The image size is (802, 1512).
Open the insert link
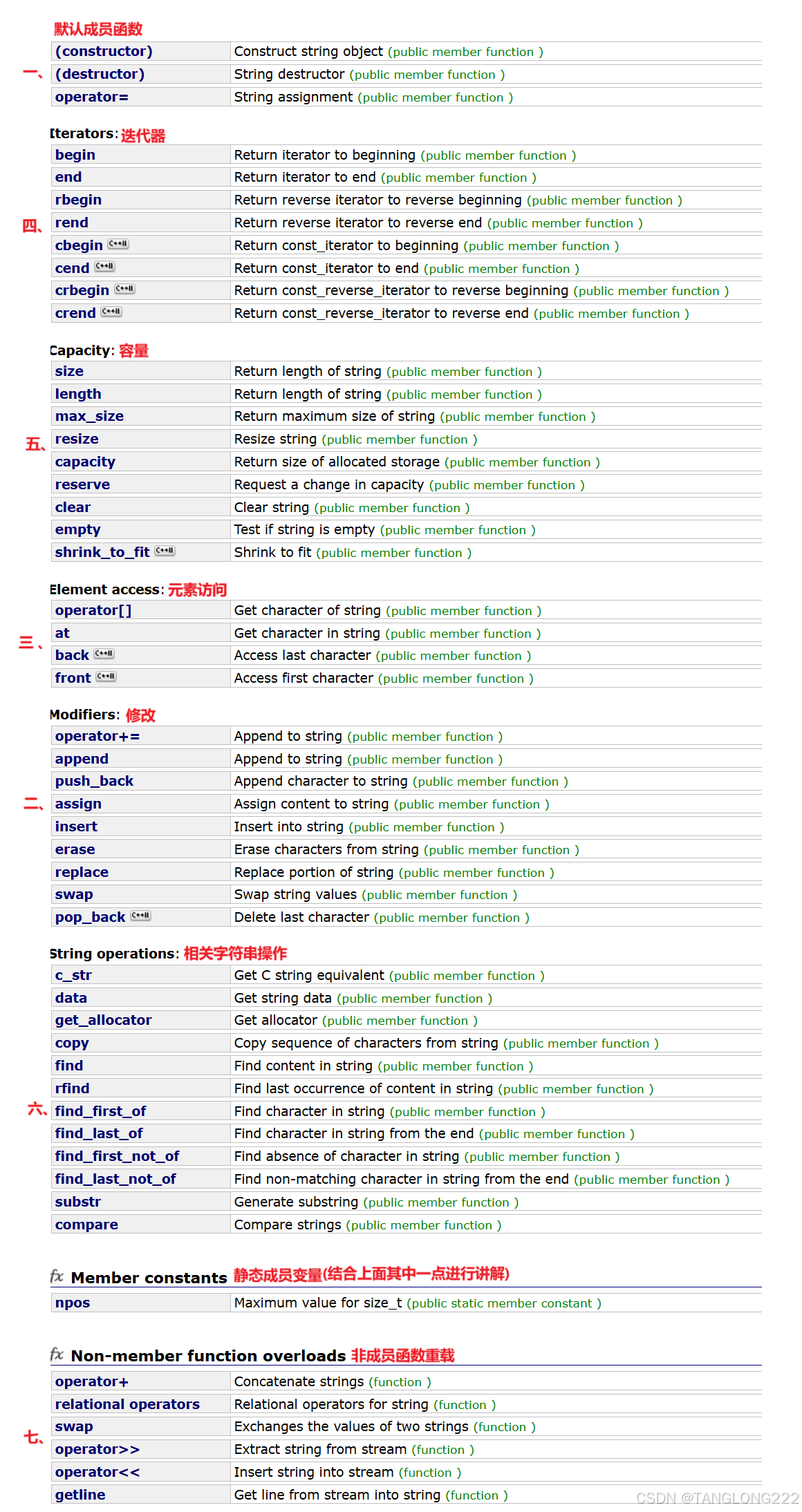pyautogui.click(x=76, y=826)
